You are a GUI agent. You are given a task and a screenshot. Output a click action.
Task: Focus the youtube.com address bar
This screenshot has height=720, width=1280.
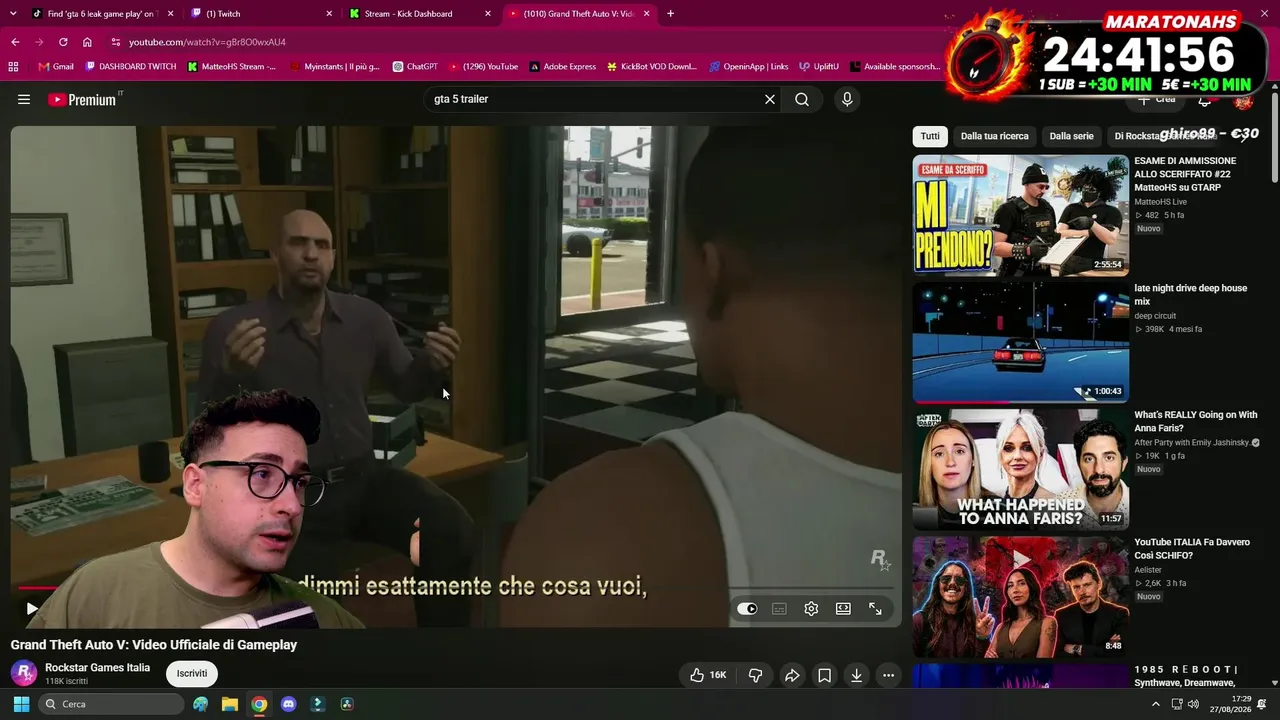tap(520, 42)
